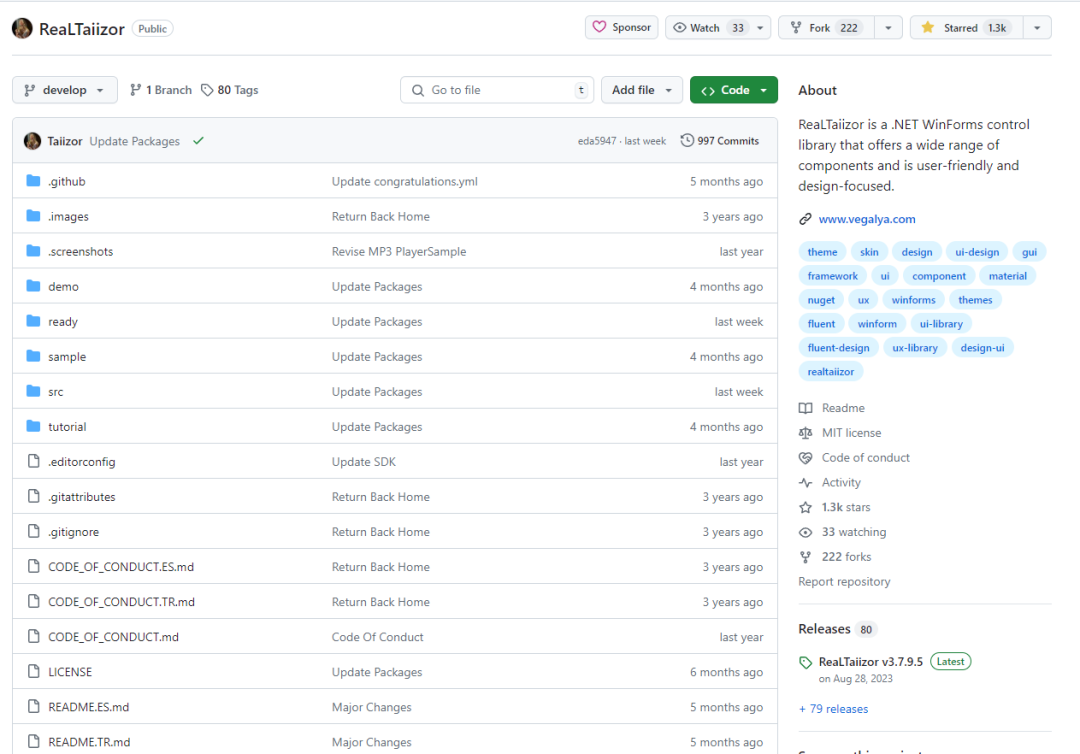Select the fluent-design topic tag

point(839,348)
